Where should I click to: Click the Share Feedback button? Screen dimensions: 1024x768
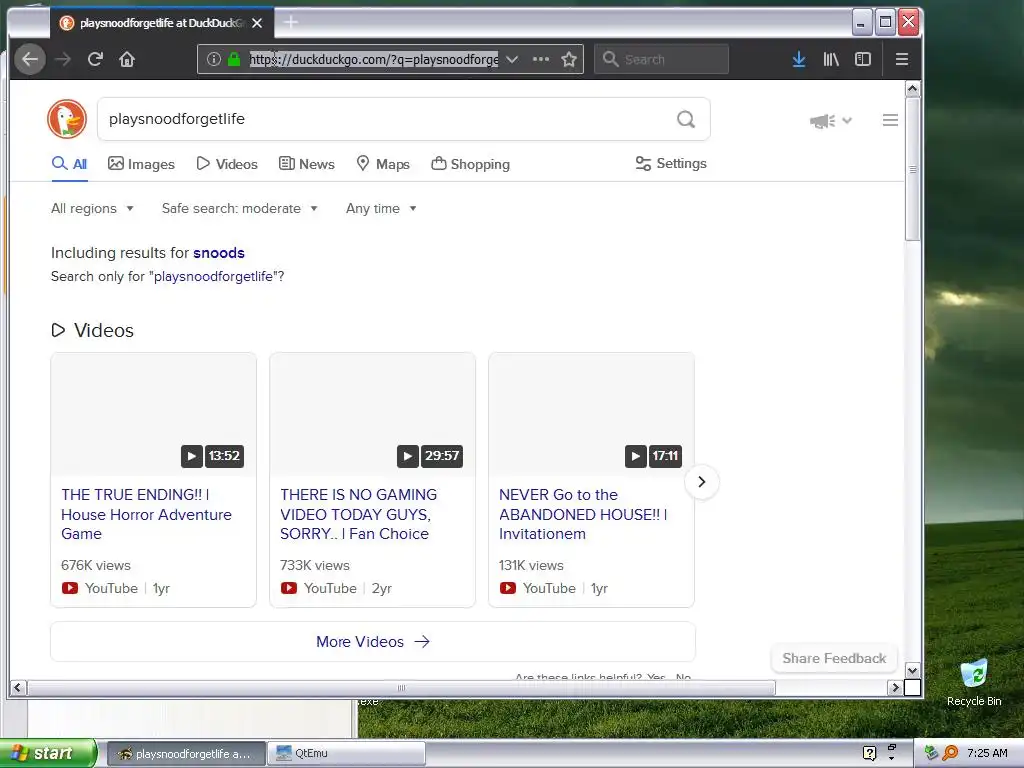(834, 658)
